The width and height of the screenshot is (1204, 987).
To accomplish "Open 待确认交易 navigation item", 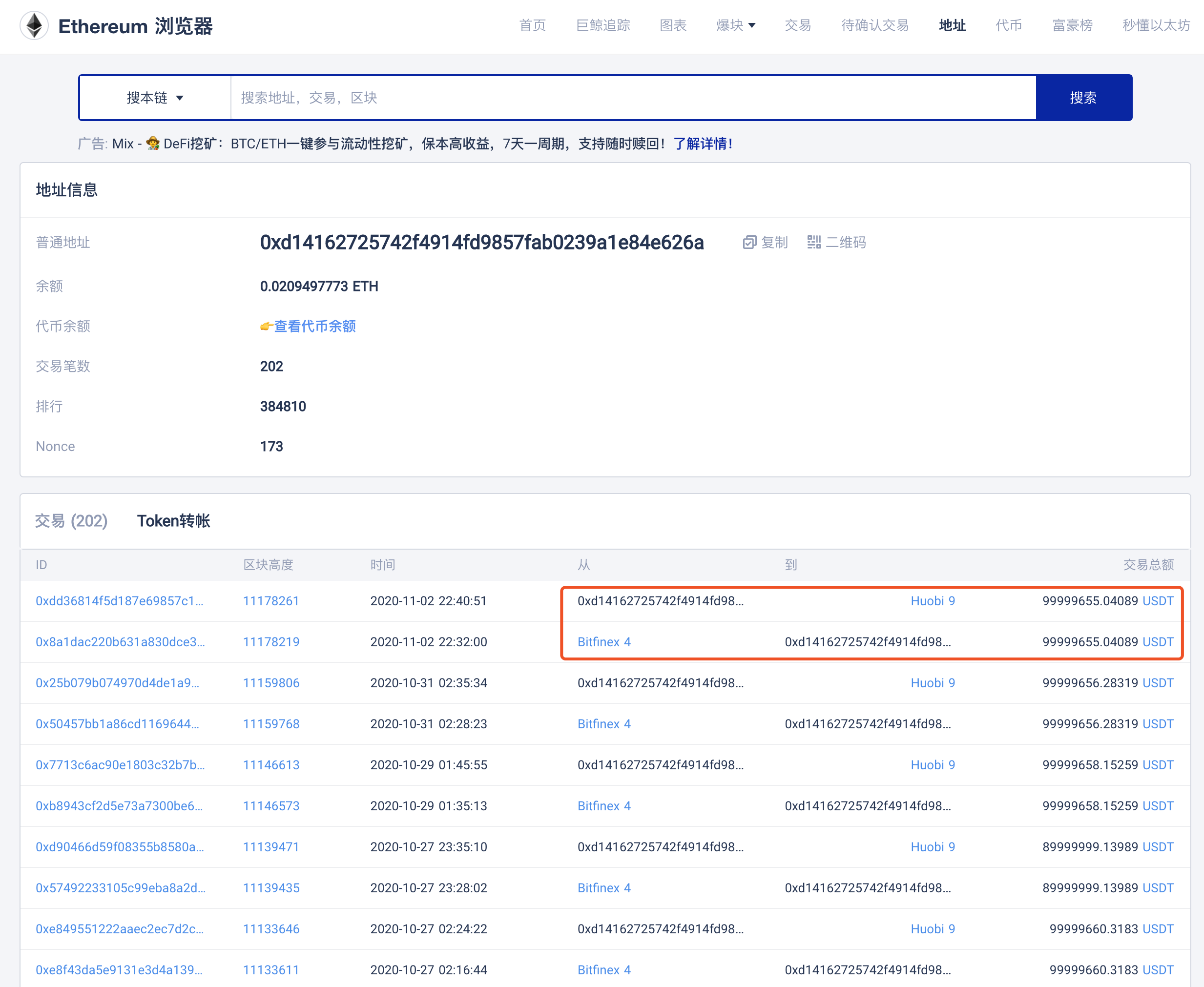I will (x=875, y=25).
